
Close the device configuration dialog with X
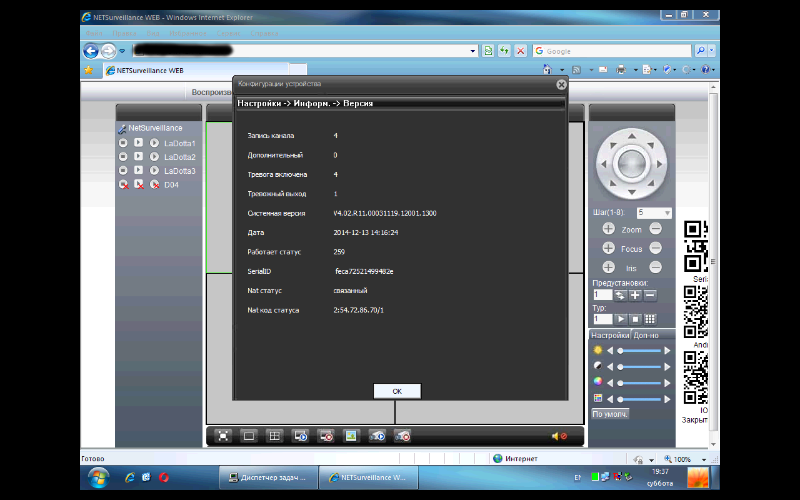click(561, 85)
